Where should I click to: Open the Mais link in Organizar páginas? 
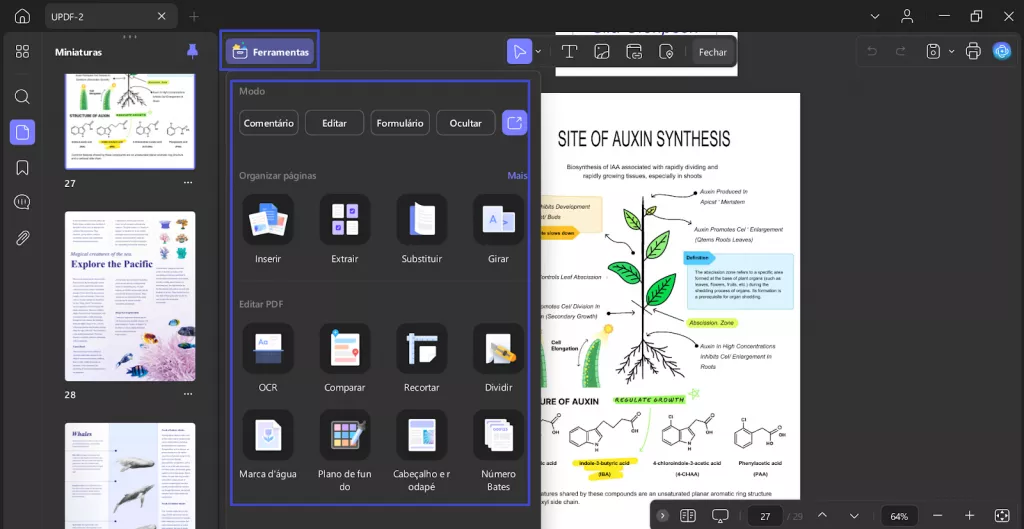point(517,176)
